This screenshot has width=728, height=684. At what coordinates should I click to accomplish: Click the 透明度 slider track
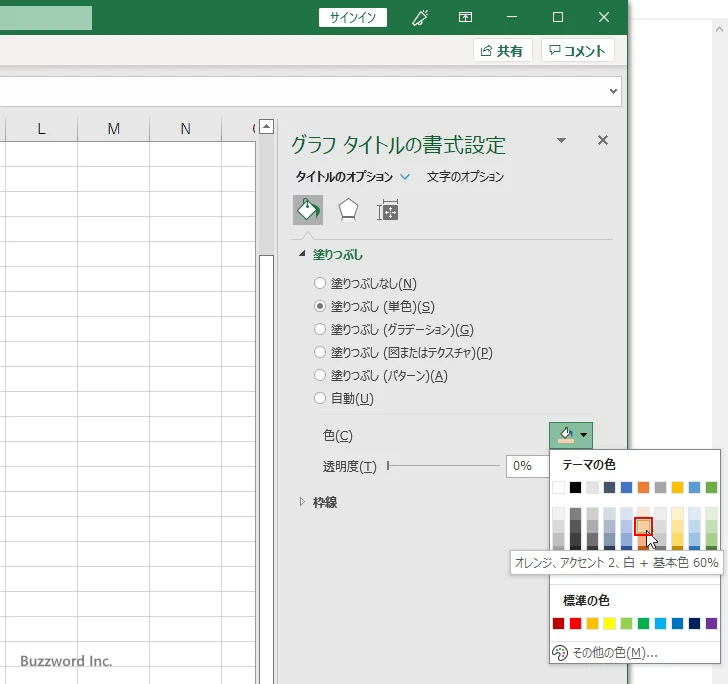tap(443, 465)
